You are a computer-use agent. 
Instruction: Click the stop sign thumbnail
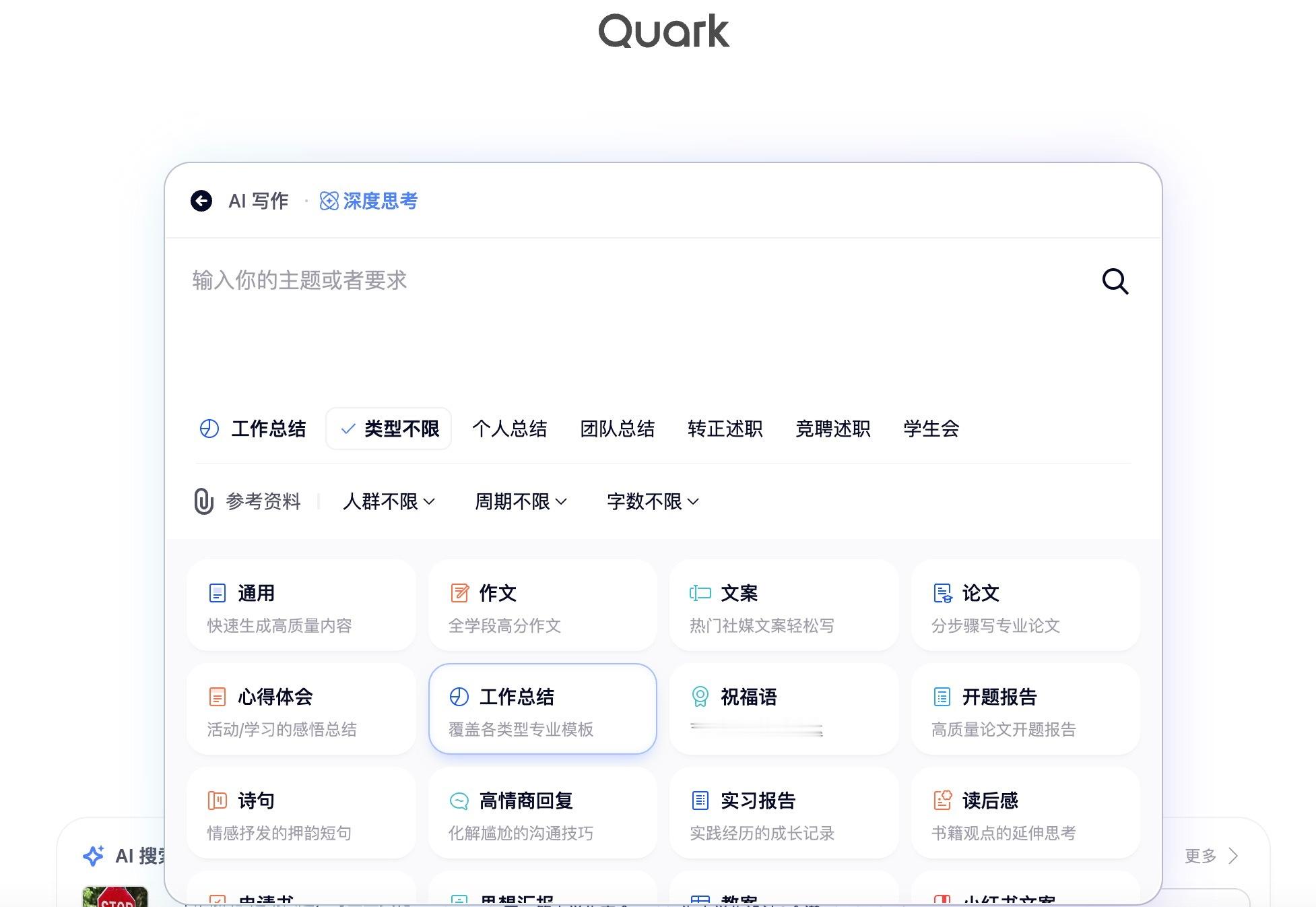(115, 897)
